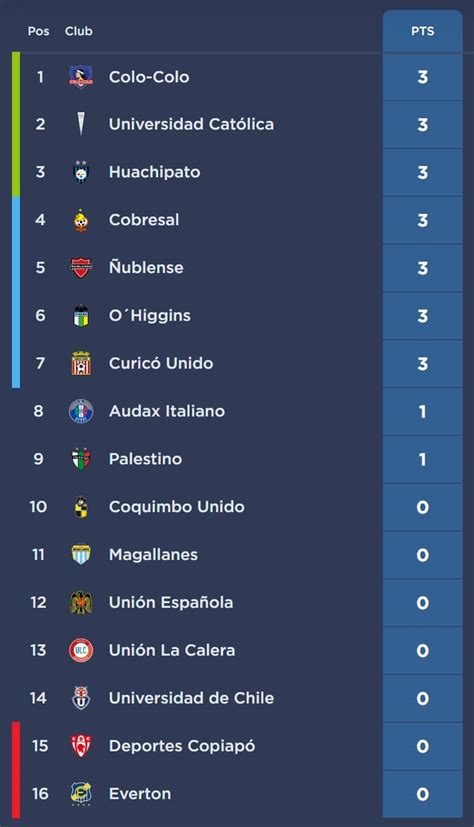Select the Curicó Unido crest
The height and width of the screenshot is (827, 474).
pos(81,363)
